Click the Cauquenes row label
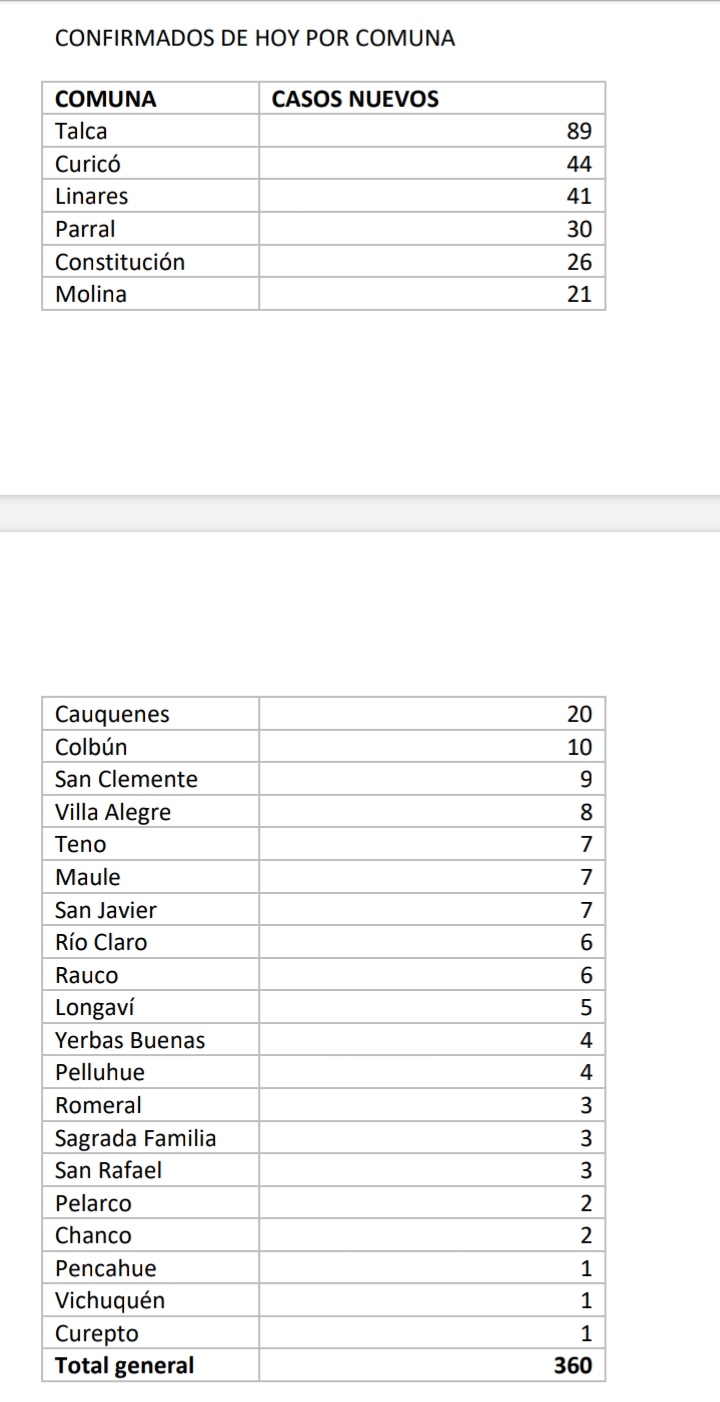The width and height of the screenshot is (720, 1402). point(112,714)
